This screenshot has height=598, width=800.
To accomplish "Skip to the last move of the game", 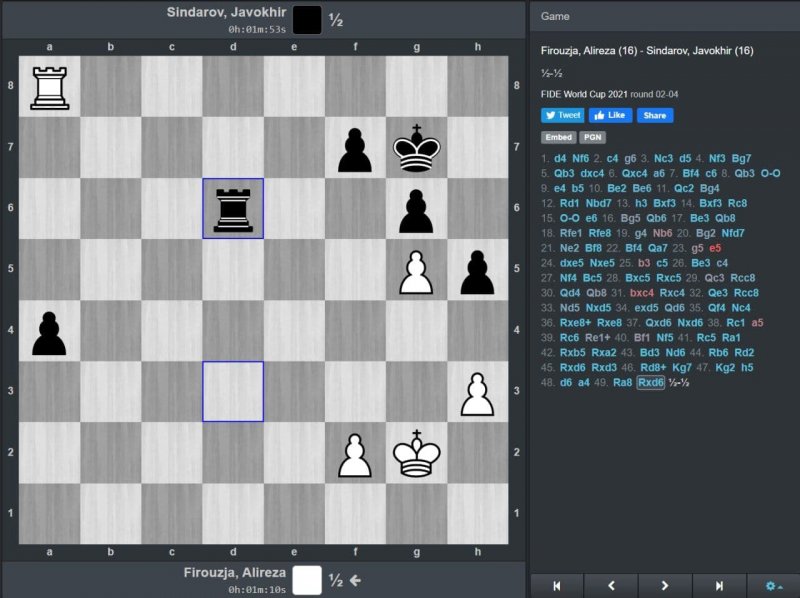I will tap(719, 585).
